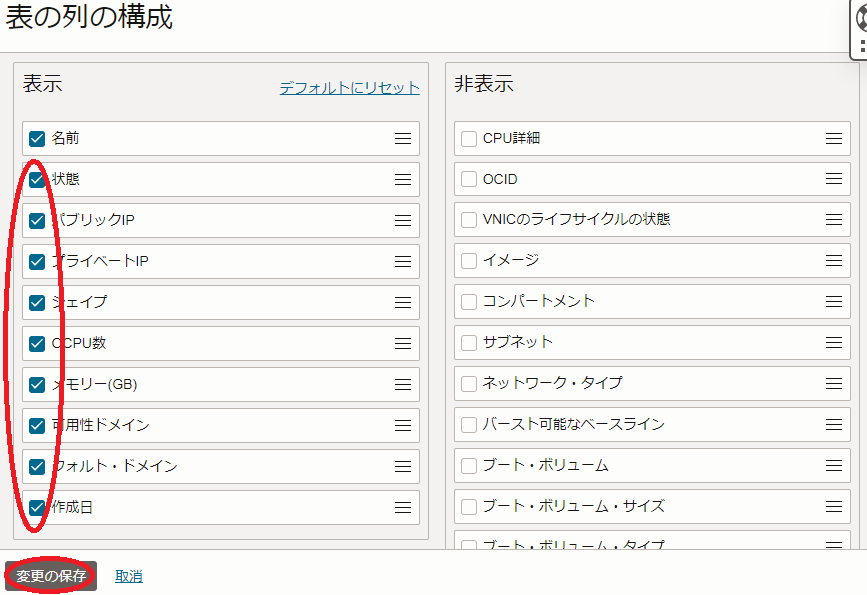Click the help lifebuoy icon at top right
This screenshot has width=867, height=595.
(860, 18)
